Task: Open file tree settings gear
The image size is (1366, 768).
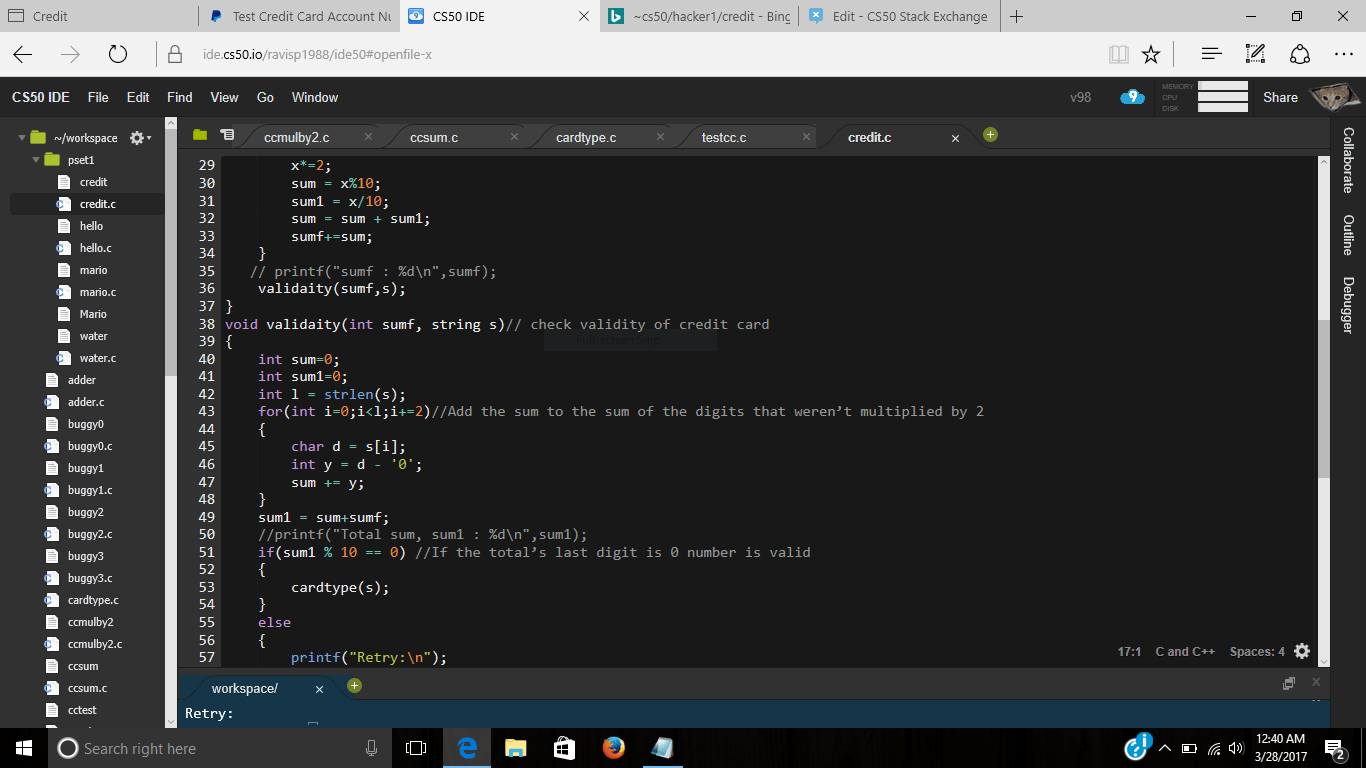Action: coord(138,138)
